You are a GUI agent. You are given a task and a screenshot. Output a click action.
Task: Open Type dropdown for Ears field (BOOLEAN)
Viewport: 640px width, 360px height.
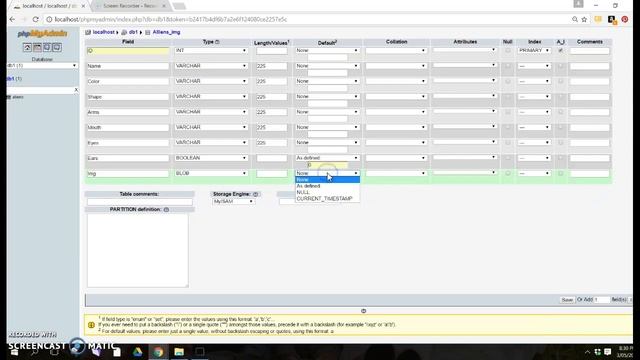pyautogui.click(x=211, y=158)
